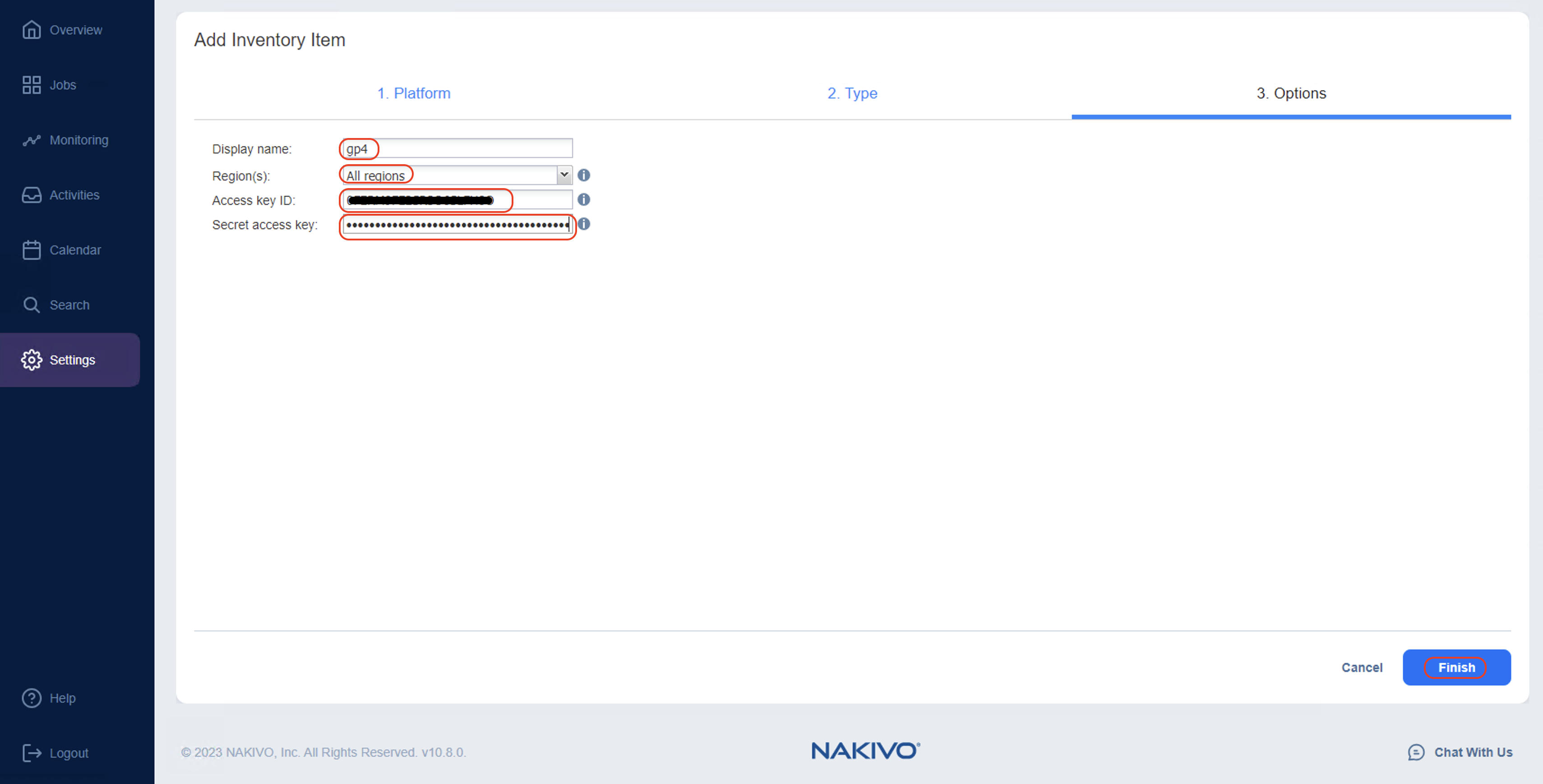Focus the Secret access key field
This screenshot has width=1543, height=784.
(457, 225)
